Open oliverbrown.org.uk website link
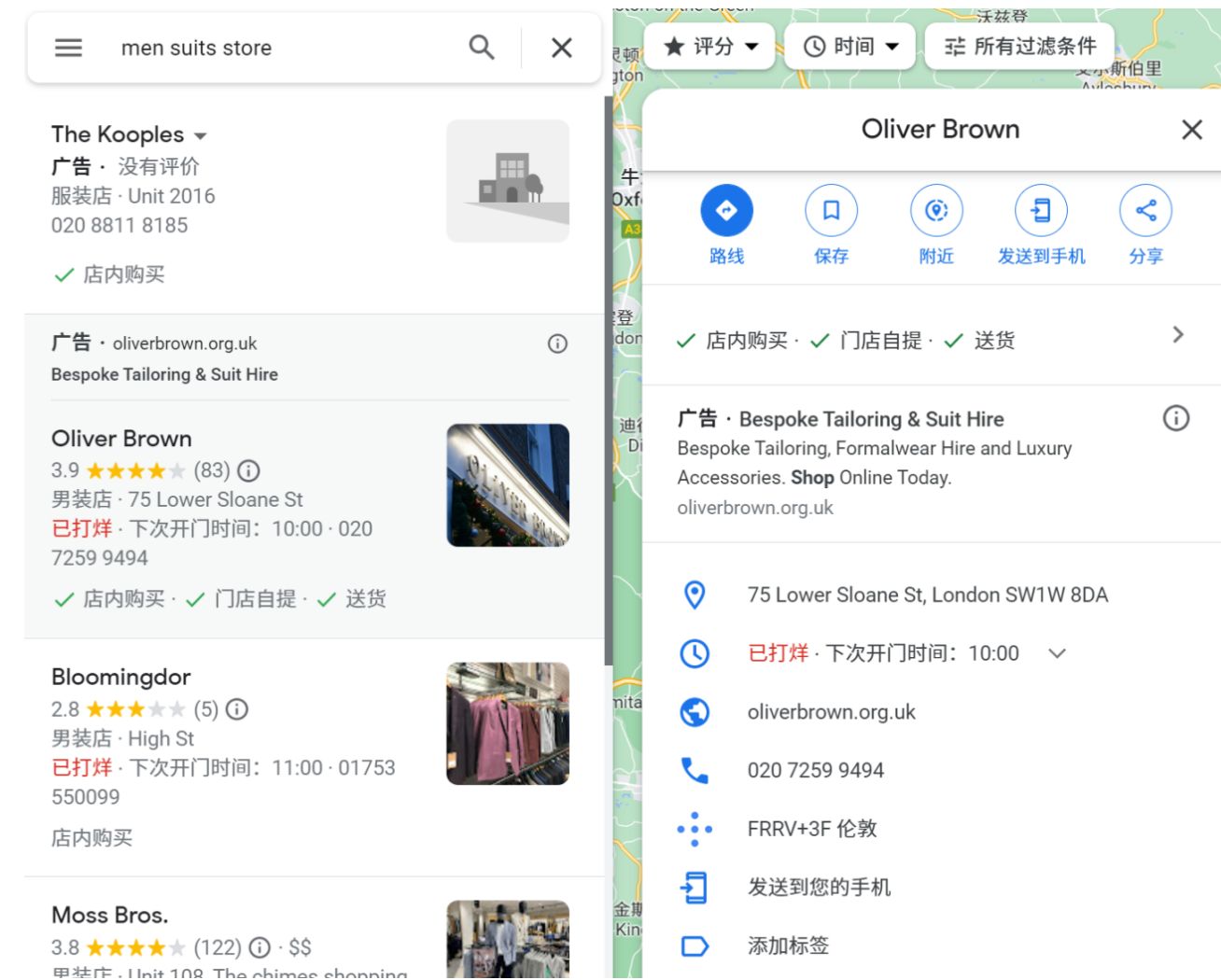 tap(831, 711)
